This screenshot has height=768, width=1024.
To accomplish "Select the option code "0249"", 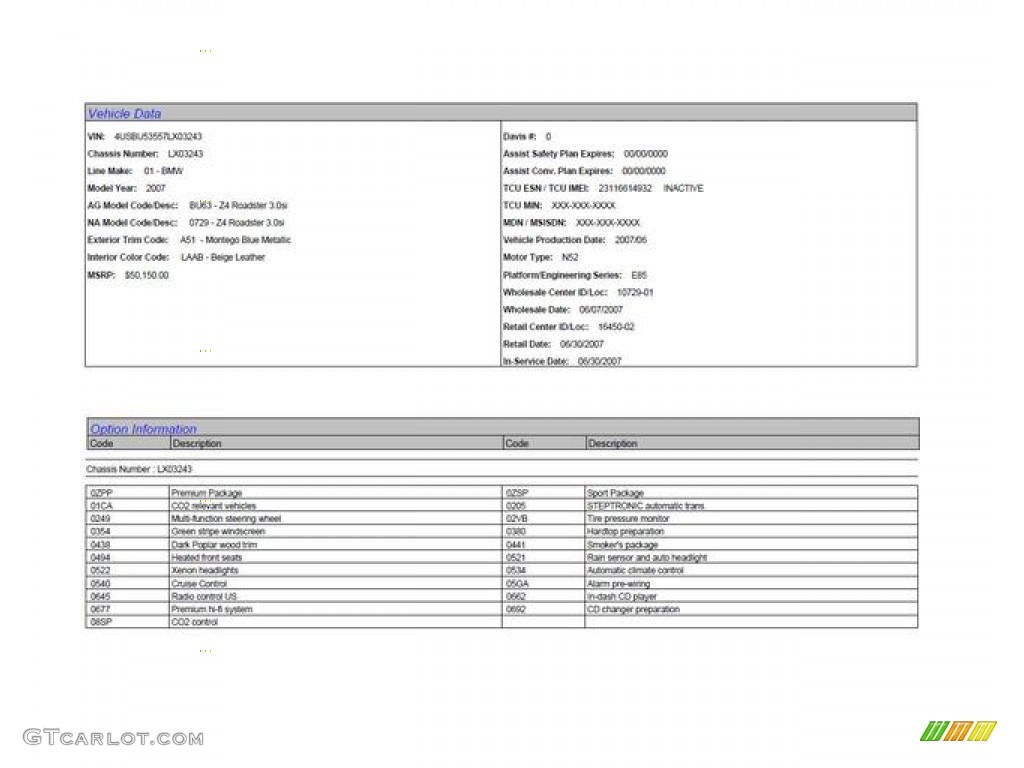I will (x=101, y=519).
